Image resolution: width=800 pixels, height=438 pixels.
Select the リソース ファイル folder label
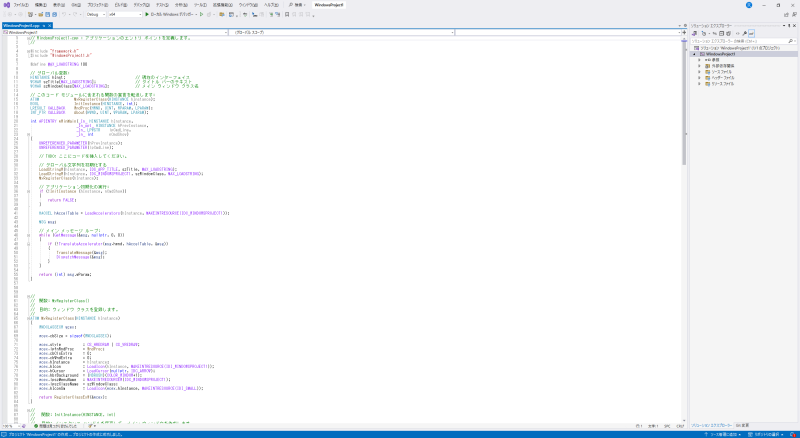722,84
